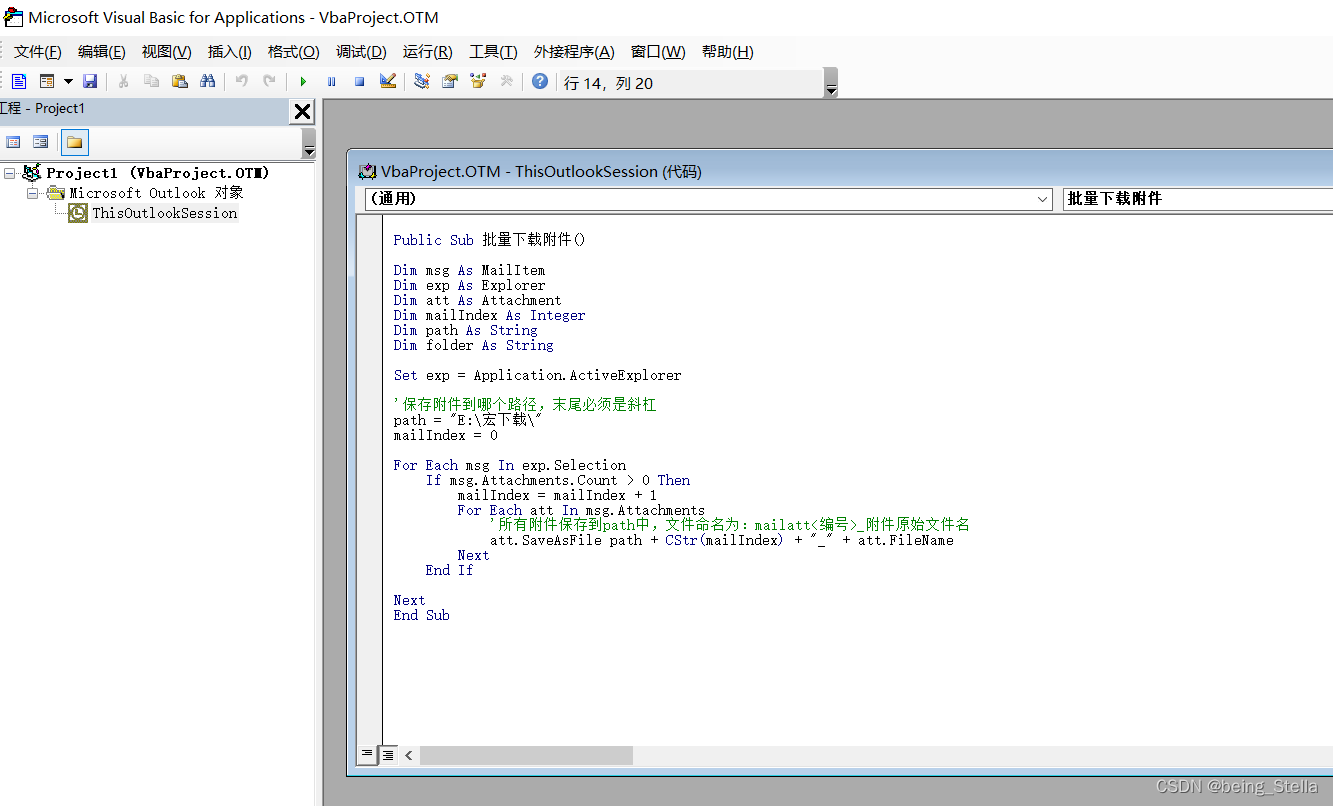Click the att.SaveAsFile code line
The width and height of the screenshot is (1333, 806).
coord(721,540)
